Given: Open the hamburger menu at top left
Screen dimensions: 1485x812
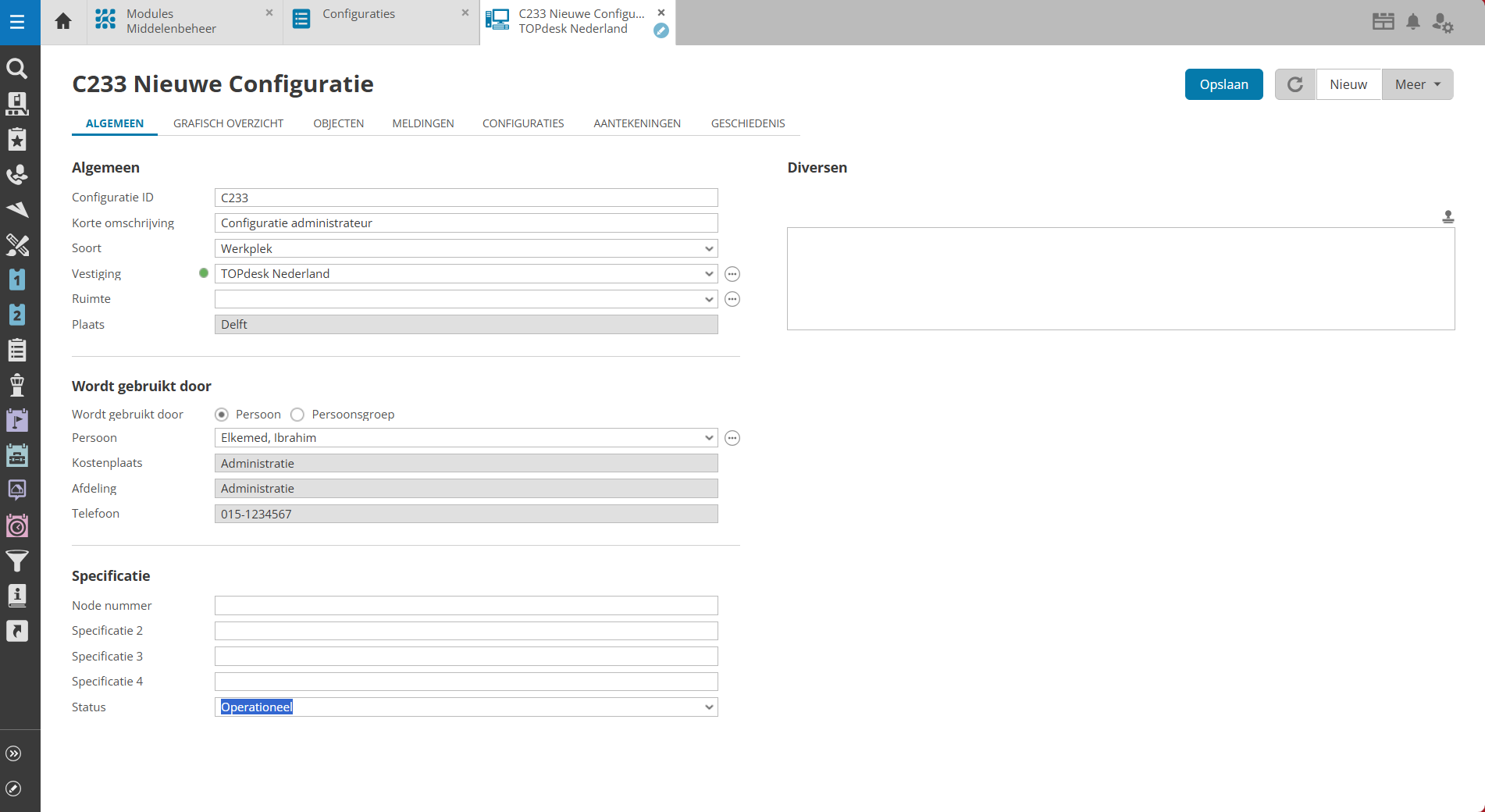Looking at the screenshot, I should coord(17,22).
